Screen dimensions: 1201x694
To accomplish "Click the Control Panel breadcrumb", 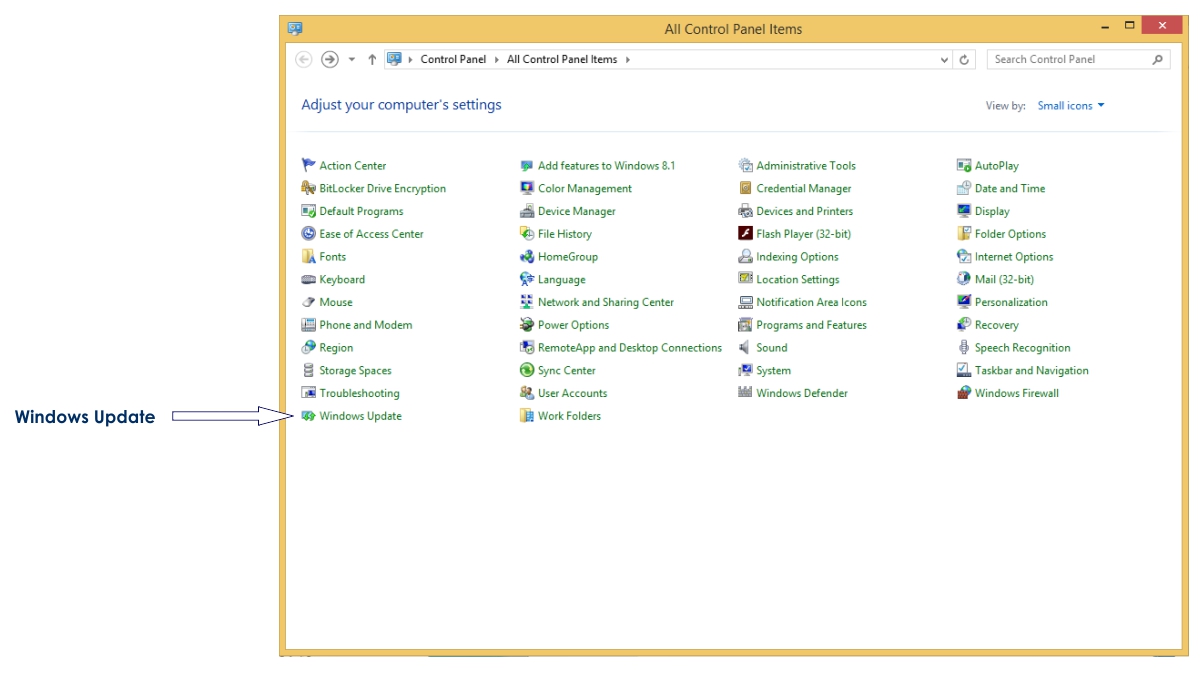I will pos(453,60).
